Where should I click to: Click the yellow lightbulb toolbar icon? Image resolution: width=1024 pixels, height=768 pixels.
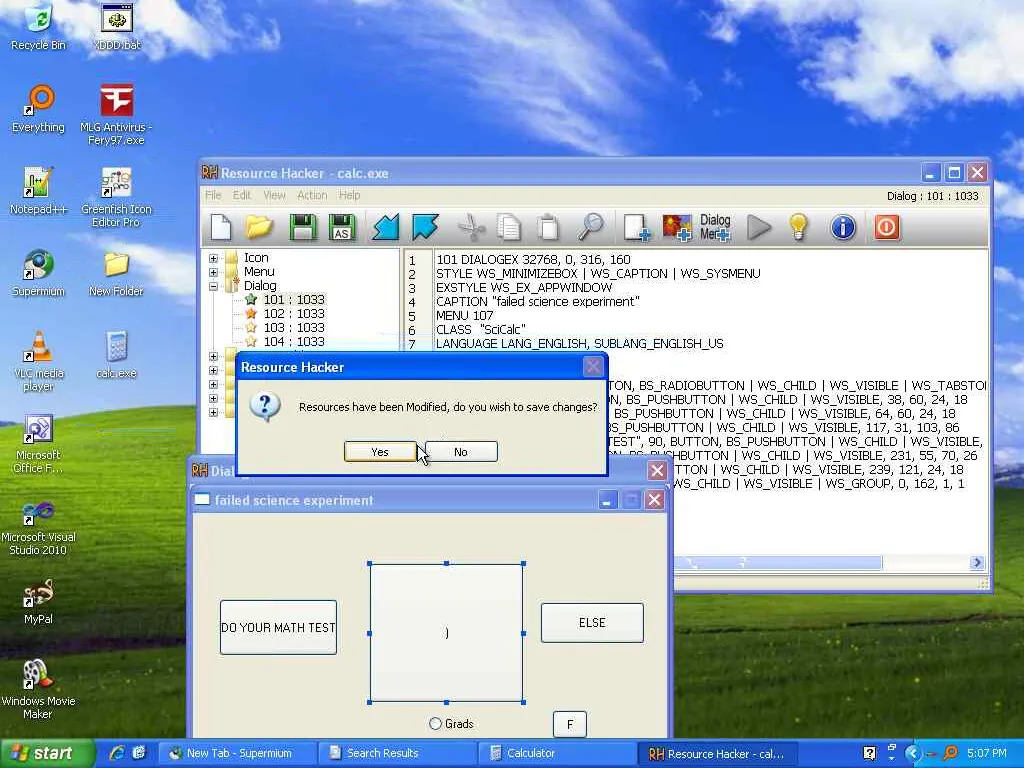799,227
